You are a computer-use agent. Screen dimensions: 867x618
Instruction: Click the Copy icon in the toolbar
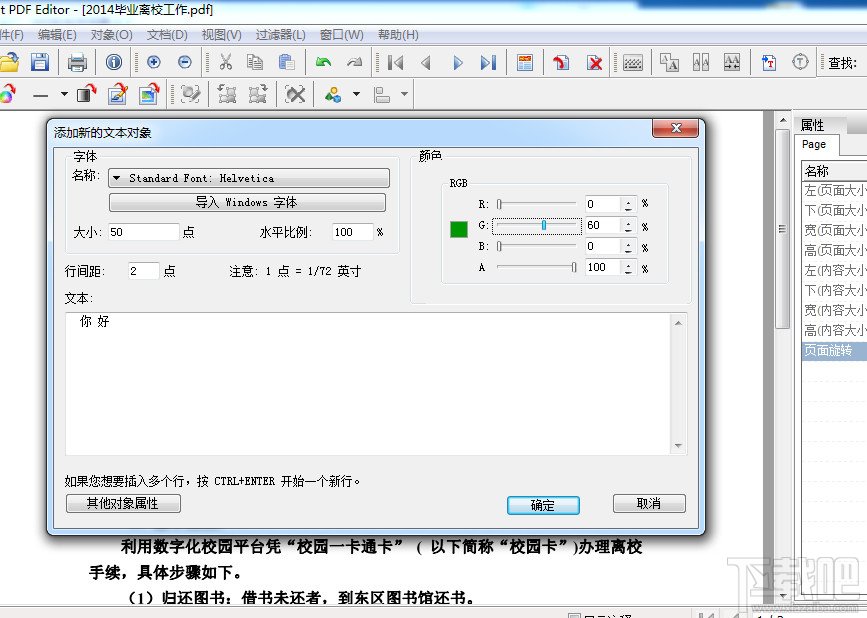[255, 62]
